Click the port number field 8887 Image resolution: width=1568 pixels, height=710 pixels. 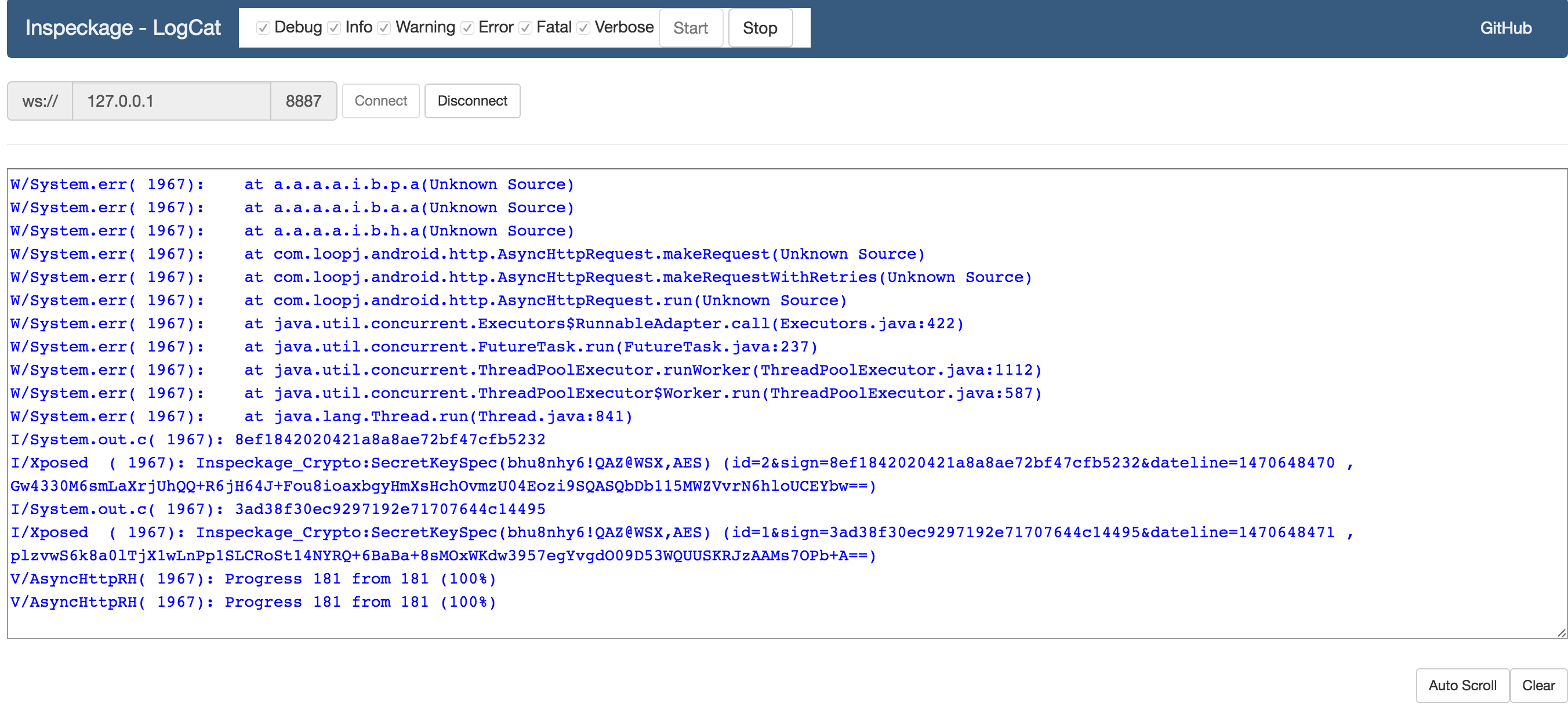302,100
